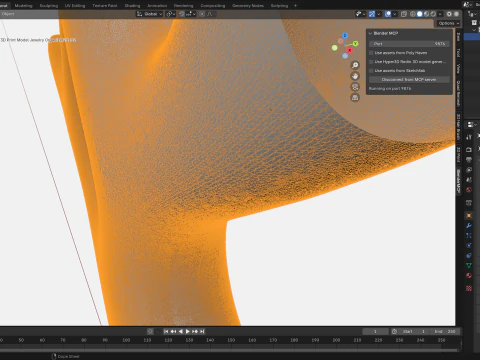Open the gizmo options dropdown arrow
480x360 pixels.
click(379, 14)
